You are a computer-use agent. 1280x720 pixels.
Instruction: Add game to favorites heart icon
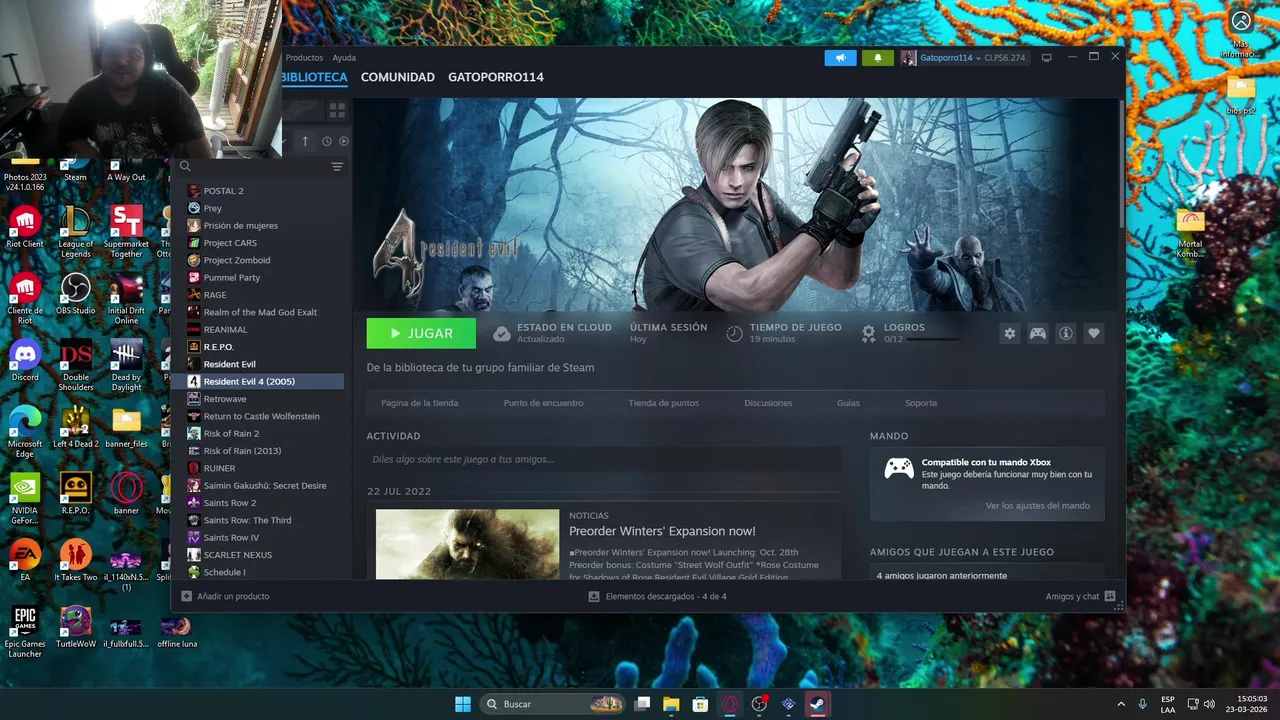click(1094, 333)
